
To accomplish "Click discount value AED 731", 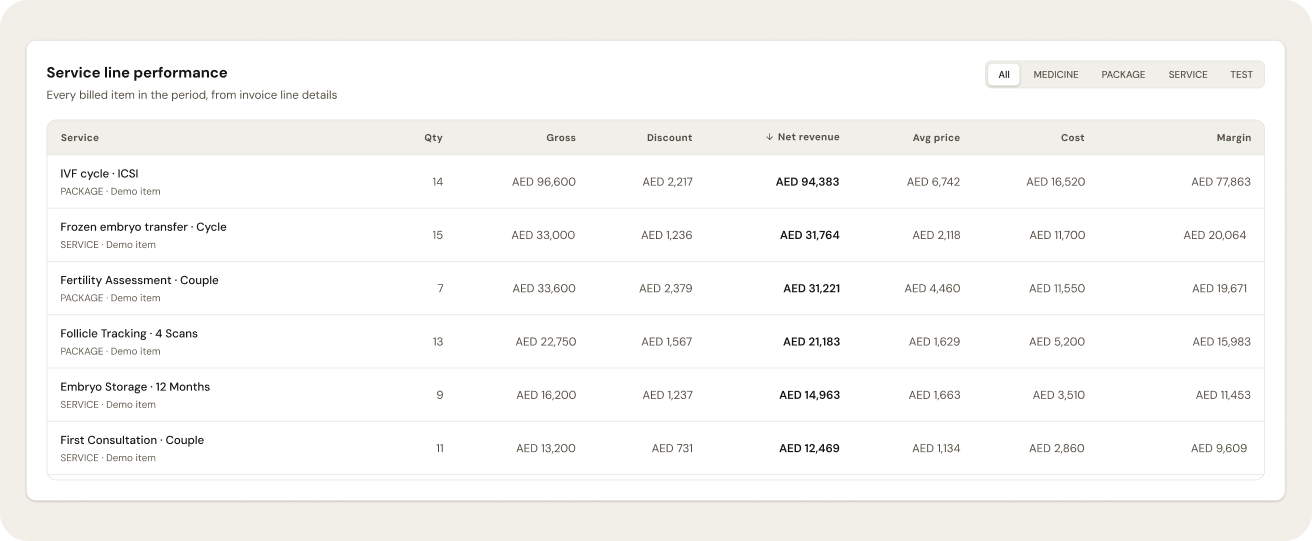I will pos(672,448).
